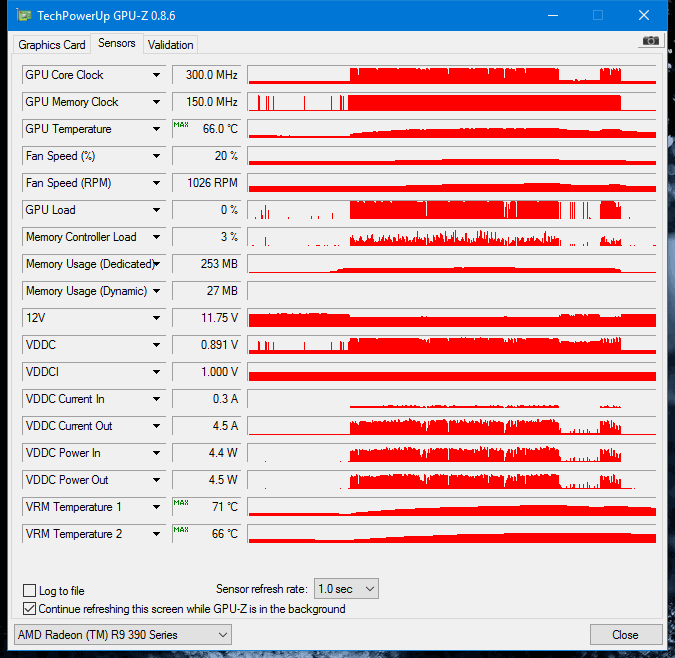Enable the Log to file checkbox
This screenshot has height=658, width=675.
tap(29, 590)
